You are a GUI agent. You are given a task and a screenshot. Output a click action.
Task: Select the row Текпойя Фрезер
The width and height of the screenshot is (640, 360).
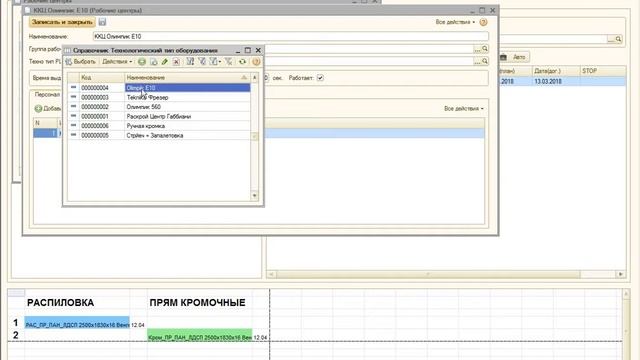coord(159,97)
